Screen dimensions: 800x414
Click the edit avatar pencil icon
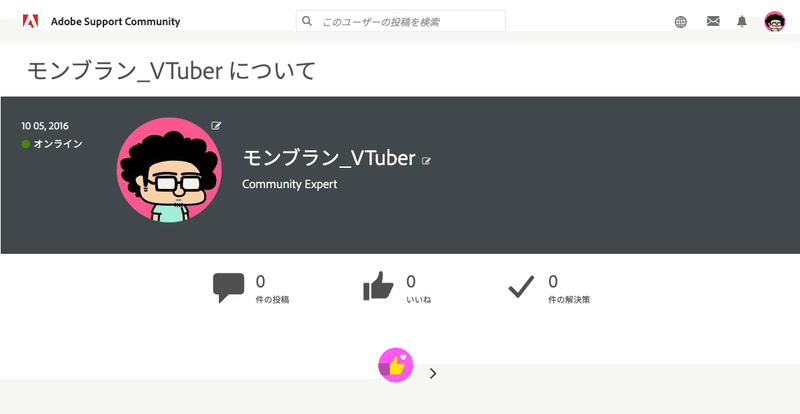pyautogui.click(x=216, y=126)
